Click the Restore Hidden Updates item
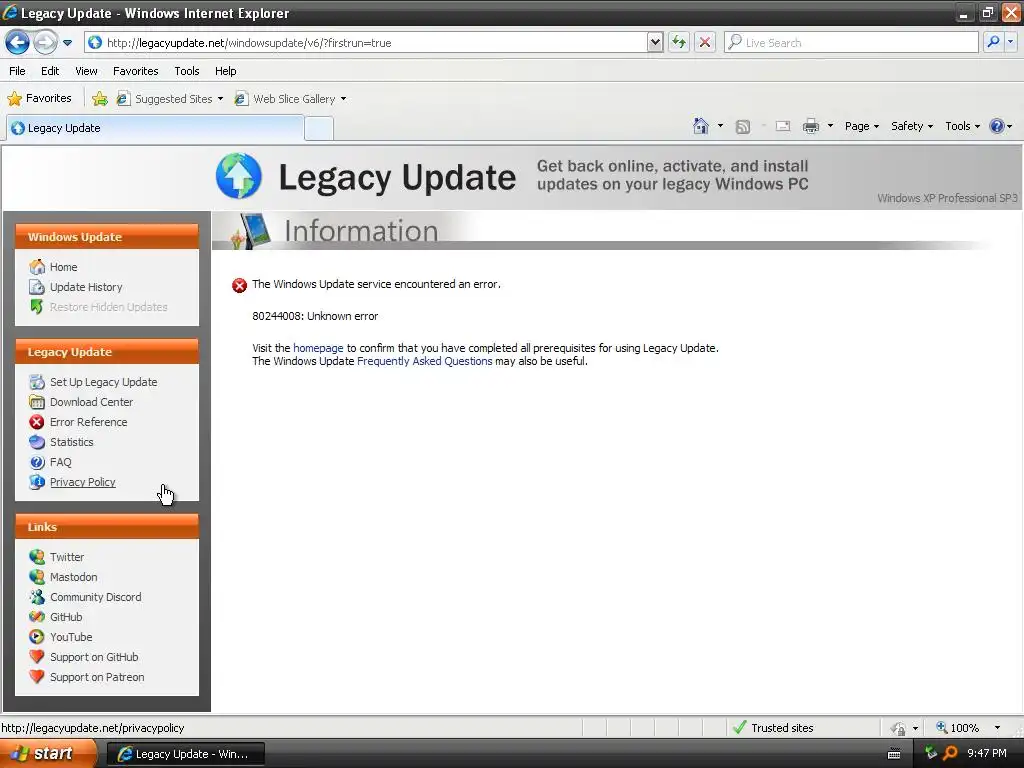 pyautogui.click(x=108, y=307)
